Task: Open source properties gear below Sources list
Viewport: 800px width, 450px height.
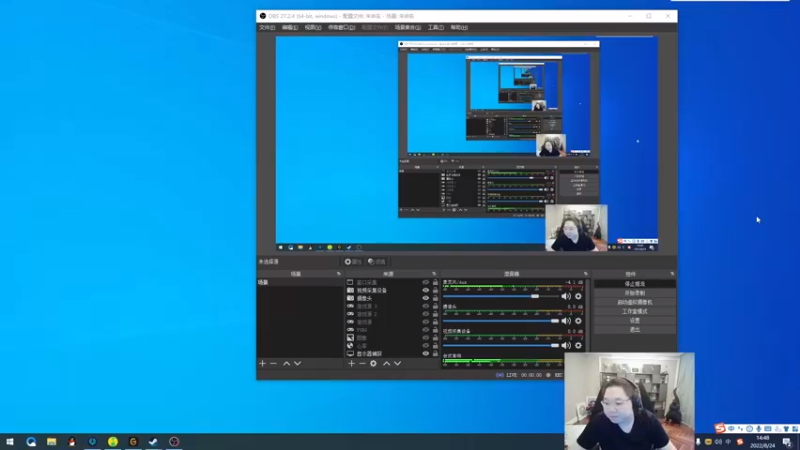Action: 373,363
